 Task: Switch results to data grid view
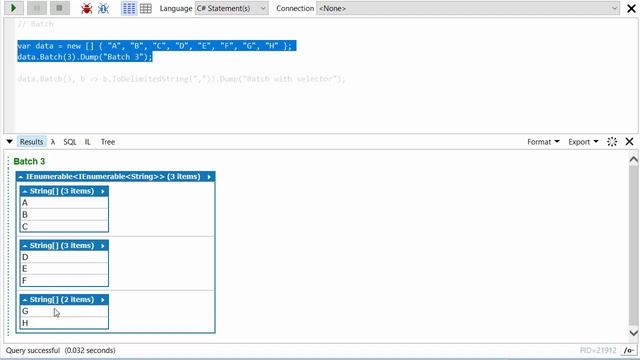point(146,9)
